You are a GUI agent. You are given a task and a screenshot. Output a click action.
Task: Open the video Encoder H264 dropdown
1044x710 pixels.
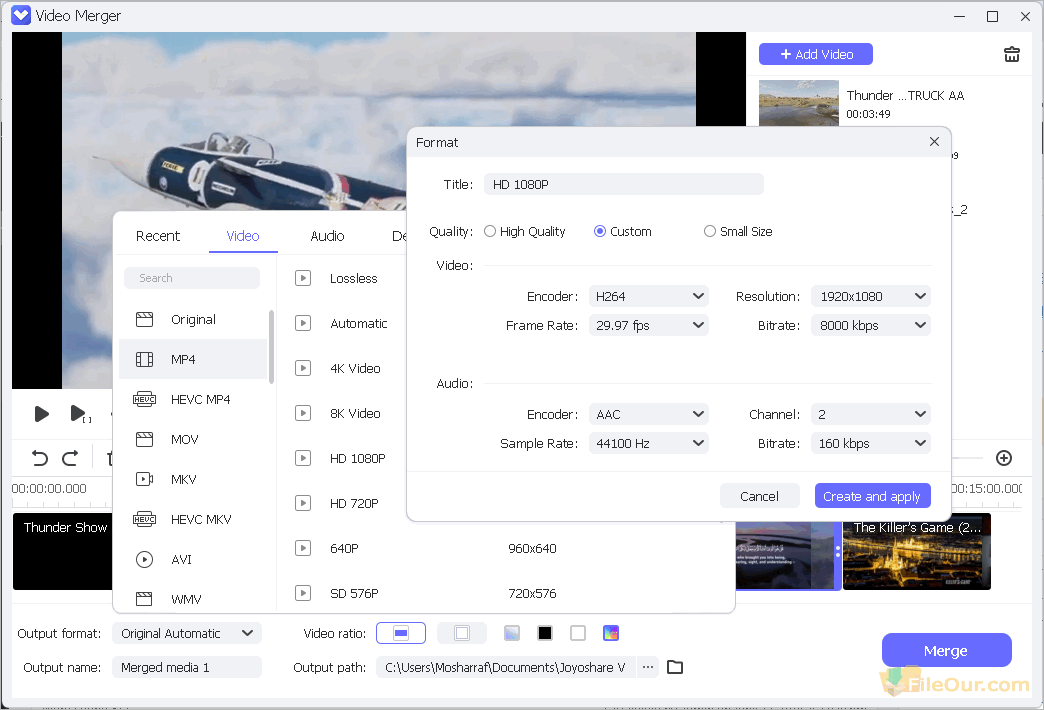648,296
